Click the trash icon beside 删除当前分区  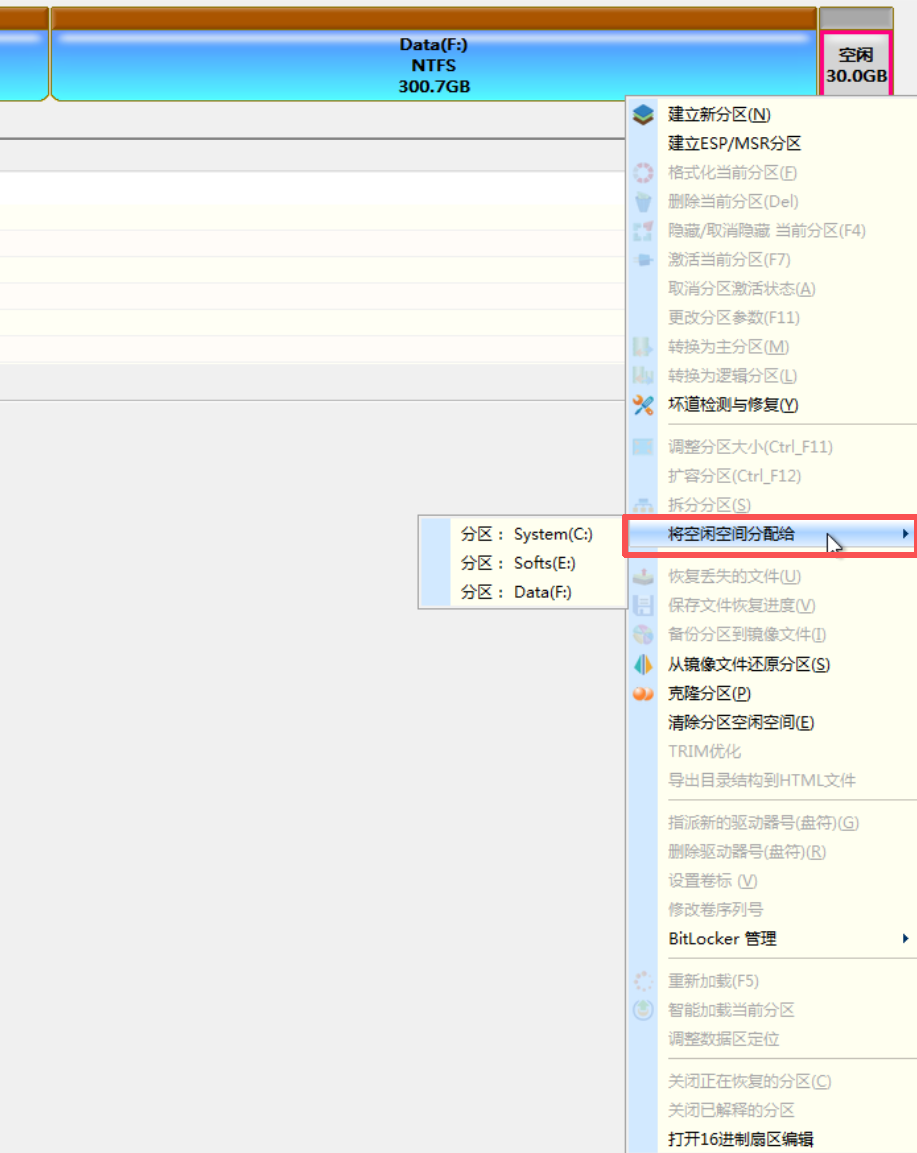tap(644, 202)
